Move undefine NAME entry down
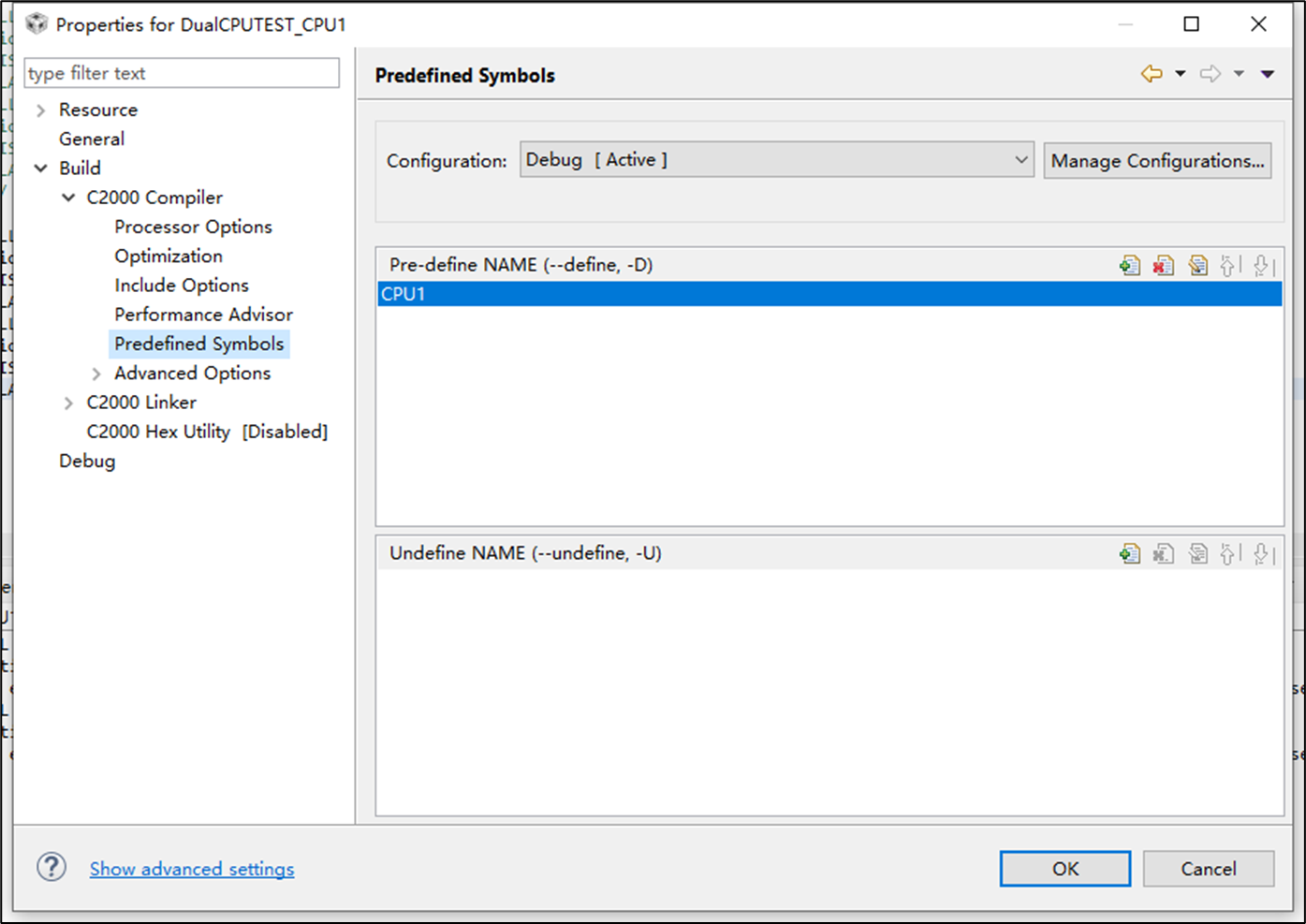 pos(1263,553)
